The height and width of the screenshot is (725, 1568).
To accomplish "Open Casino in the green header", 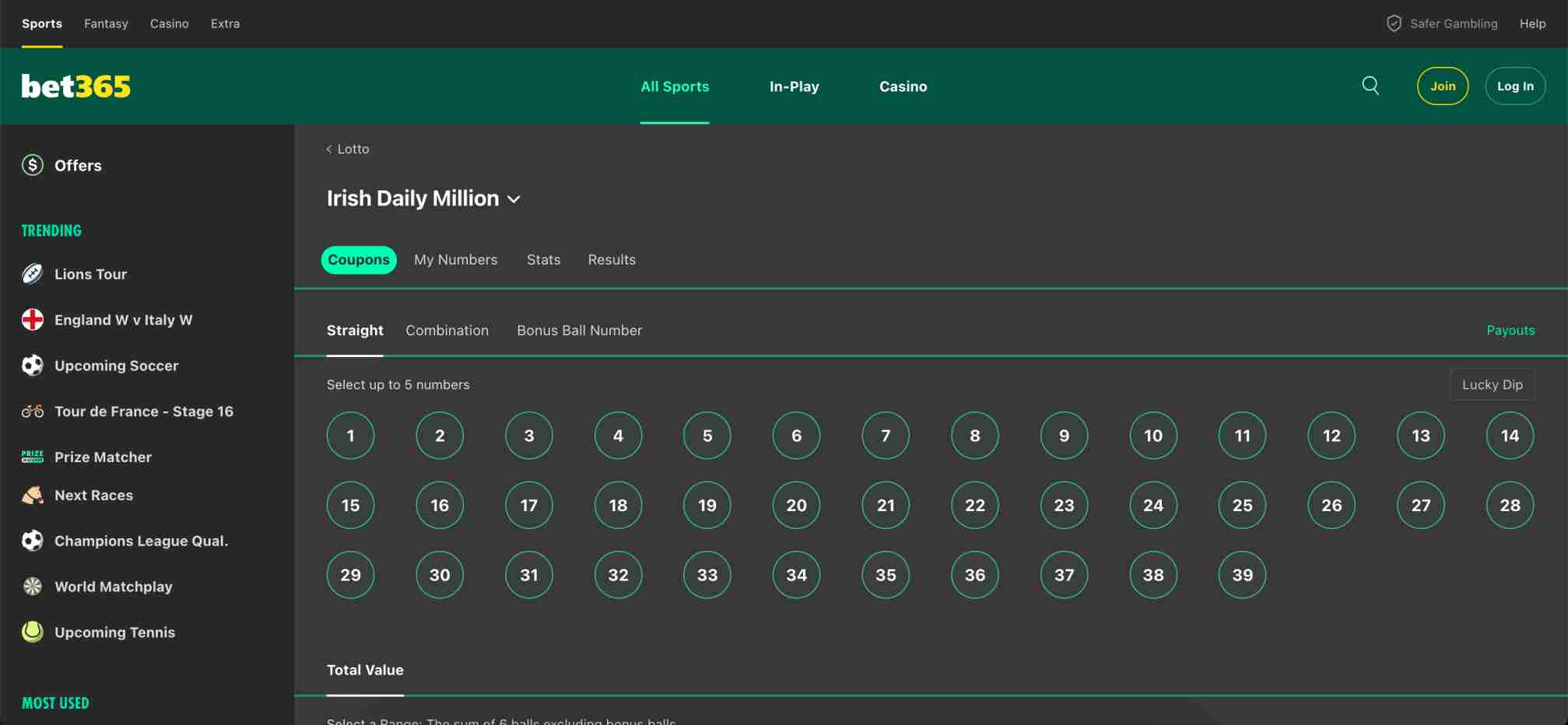I will pyautogui.click(x=903, y=86).
